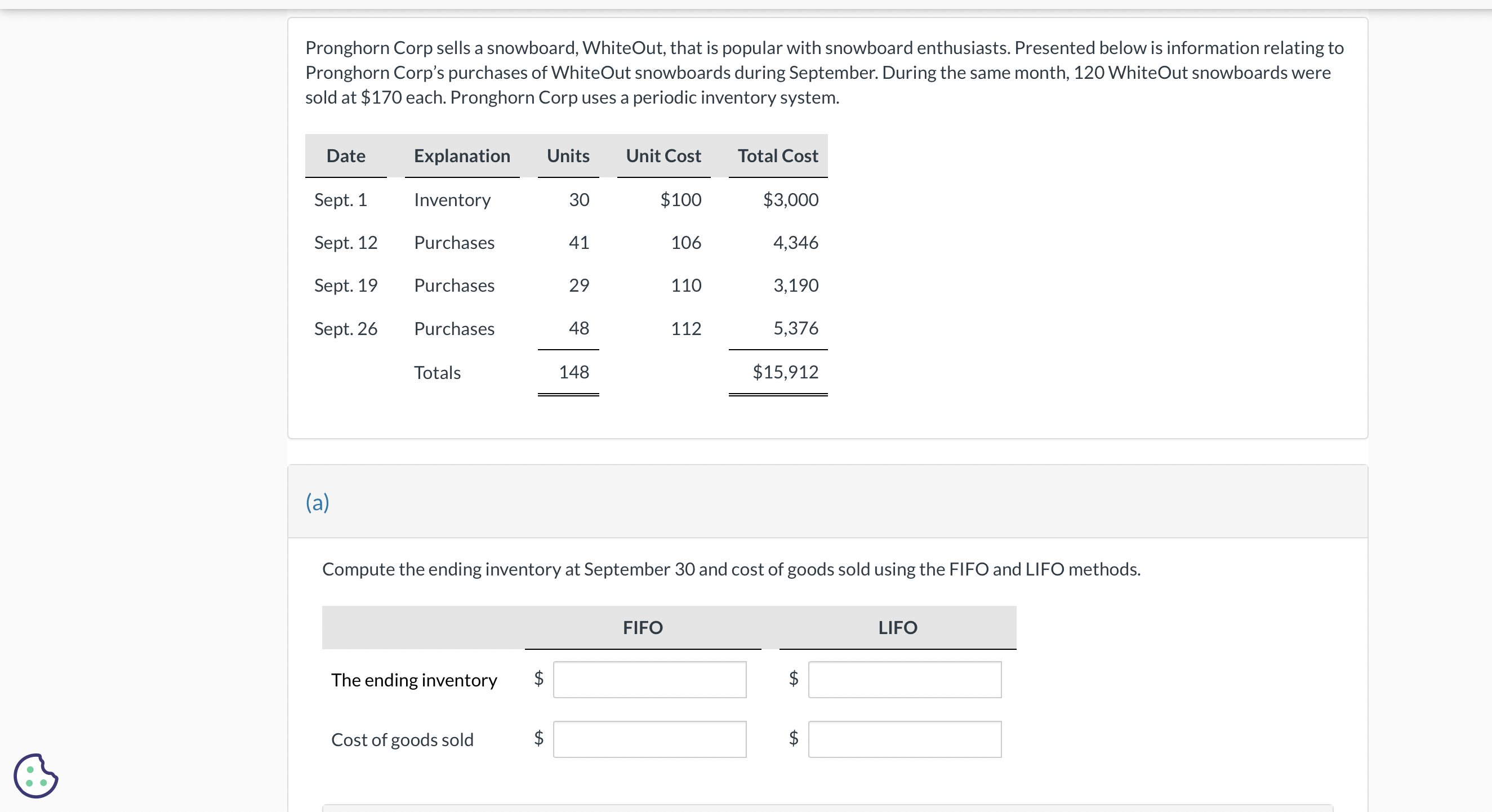Open the cookie preferences icon
The width and height of the screenshot is (1492, 812).
point(36,775)
